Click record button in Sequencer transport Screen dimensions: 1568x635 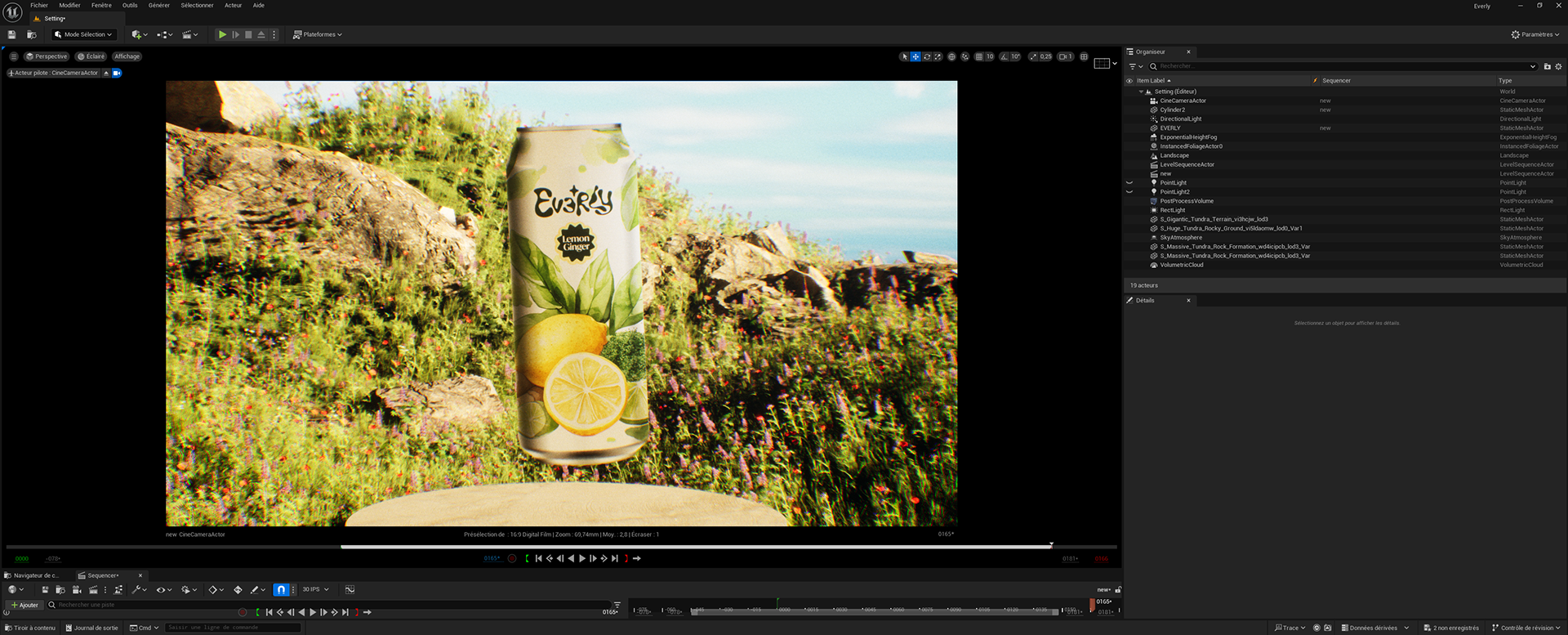(243, 612)
